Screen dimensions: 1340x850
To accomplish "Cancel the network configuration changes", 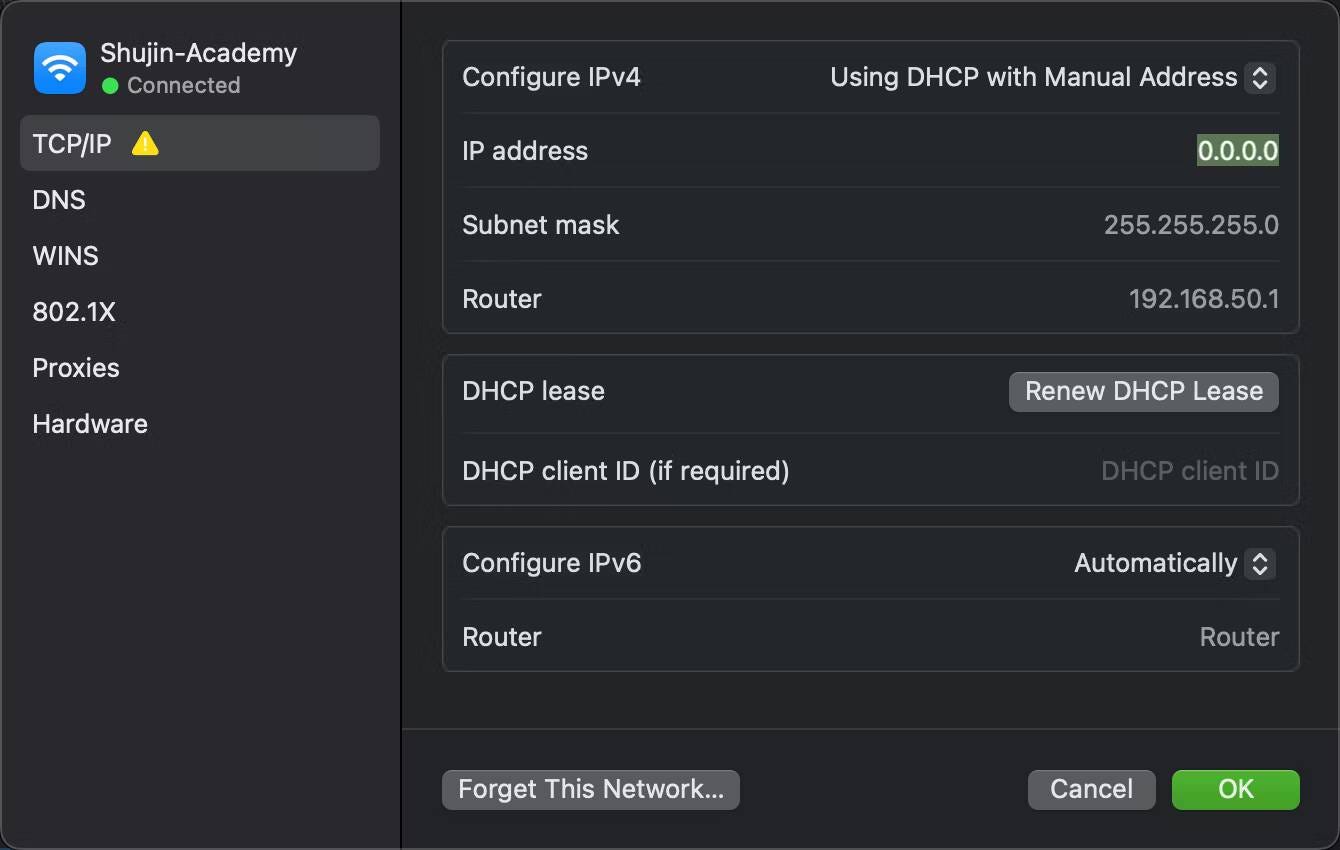I will coord(1091,789).
